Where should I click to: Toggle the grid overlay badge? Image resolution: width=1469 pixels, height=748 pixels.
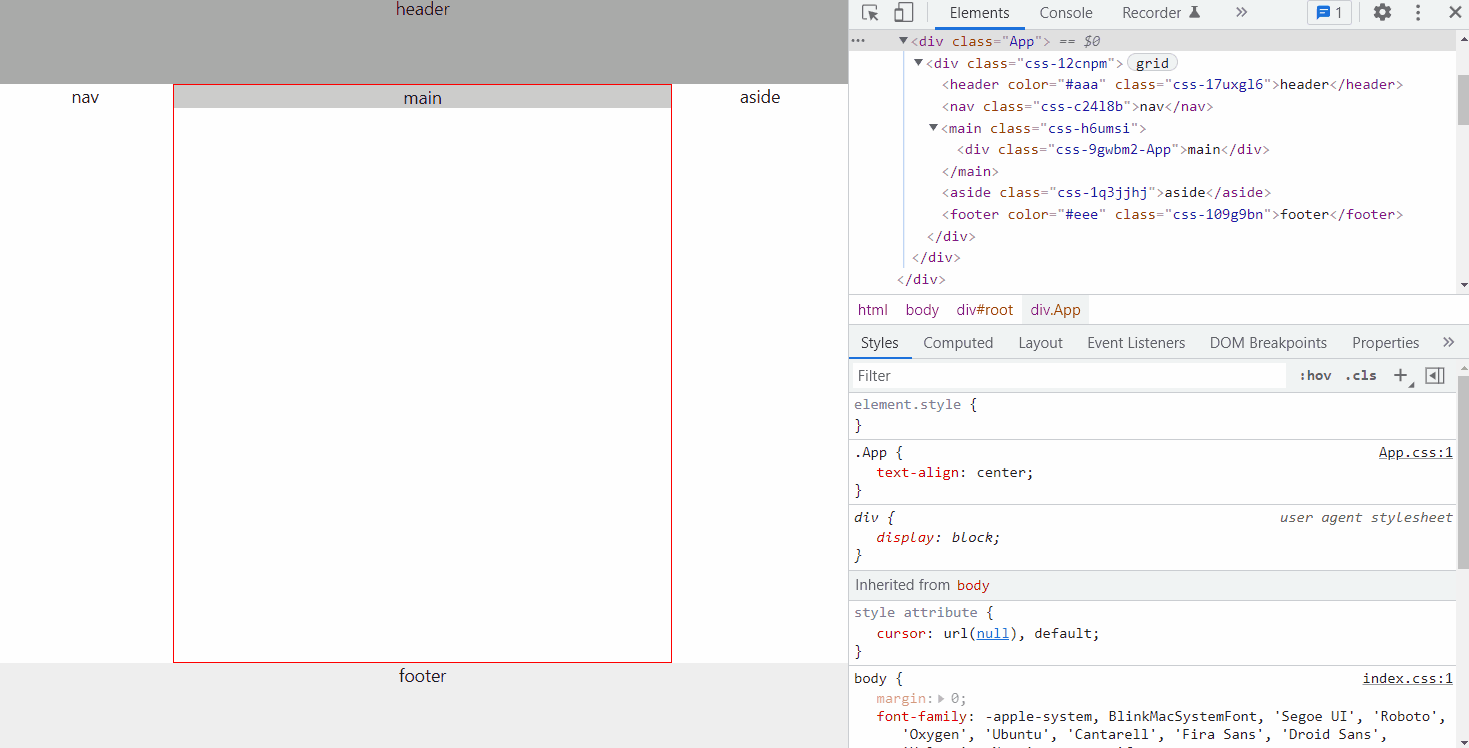pyautogui.click(x=1152, y=62)
